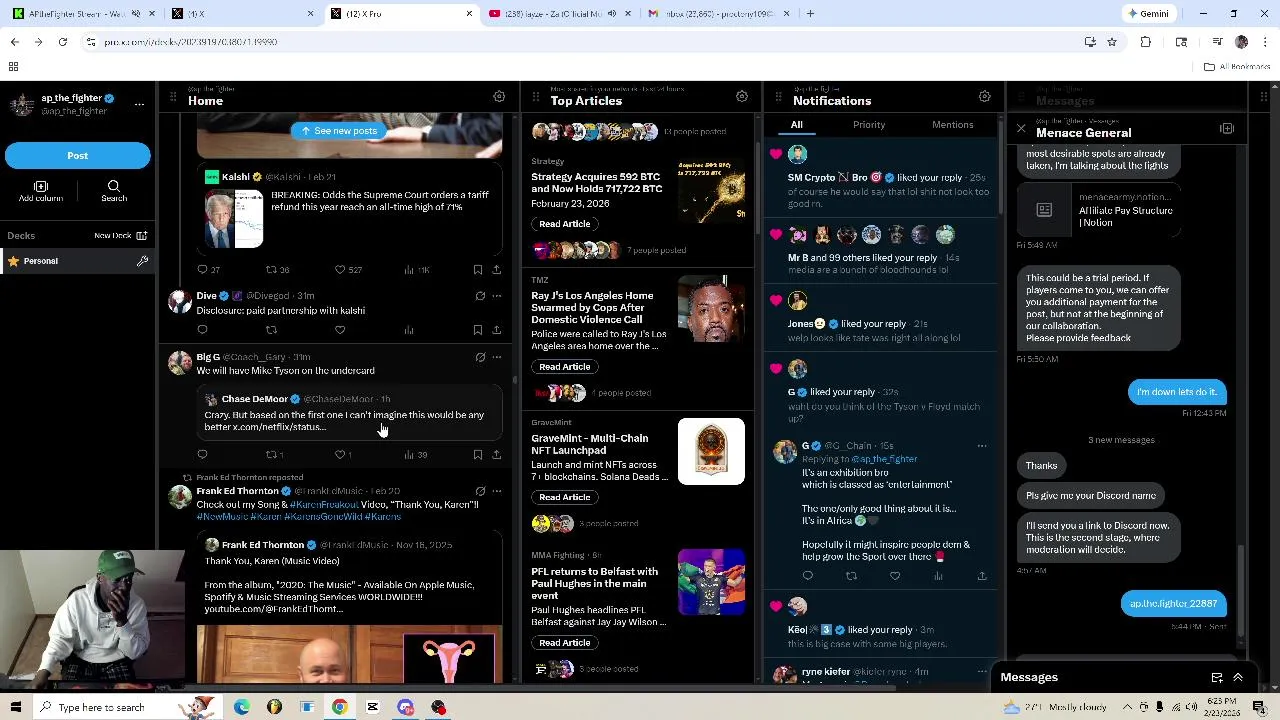This screenshot has width=1280, height=720.
Task: Open Notifications column settings icon
Action: tap(985, 97)
